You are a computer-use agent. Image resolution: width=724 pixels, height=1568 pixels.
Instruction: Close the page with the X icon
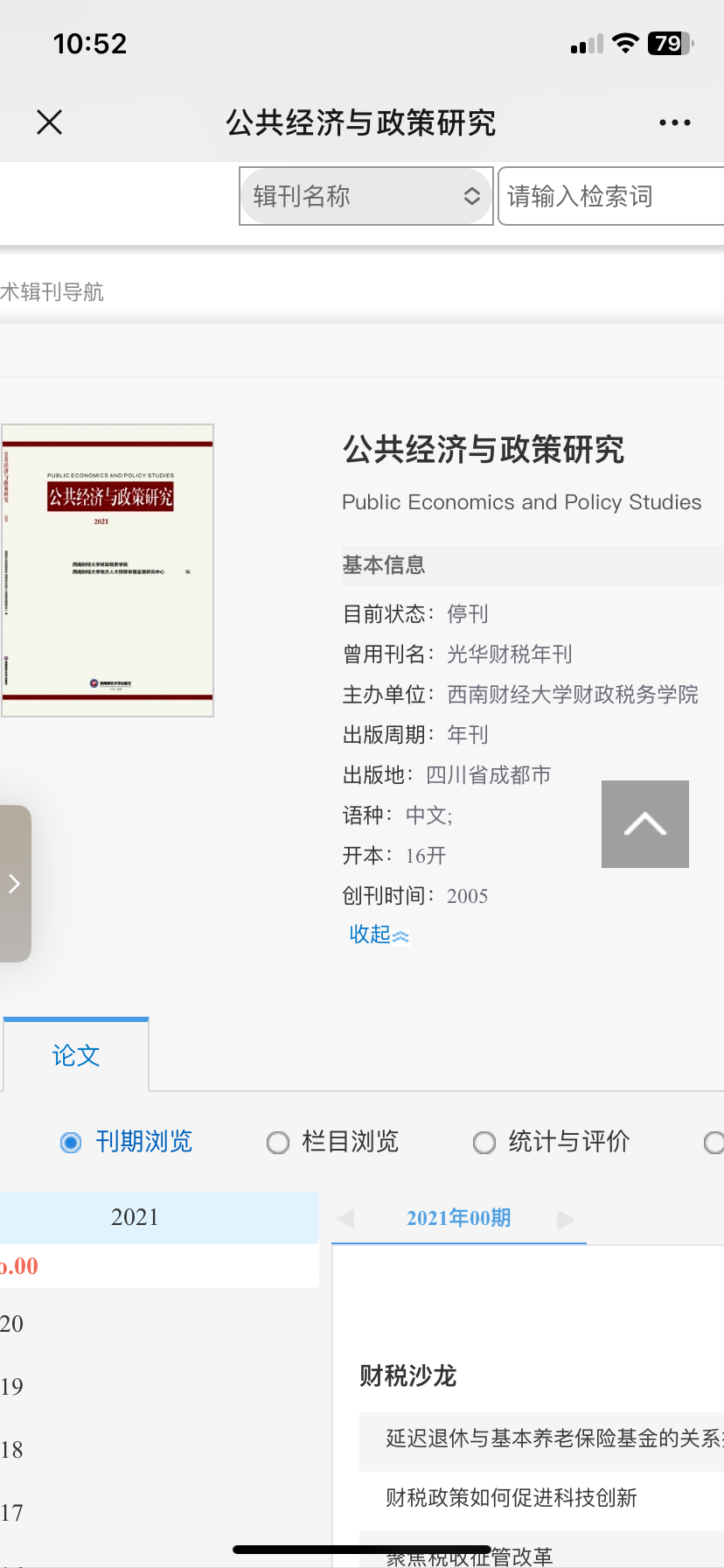pos(50,122)
